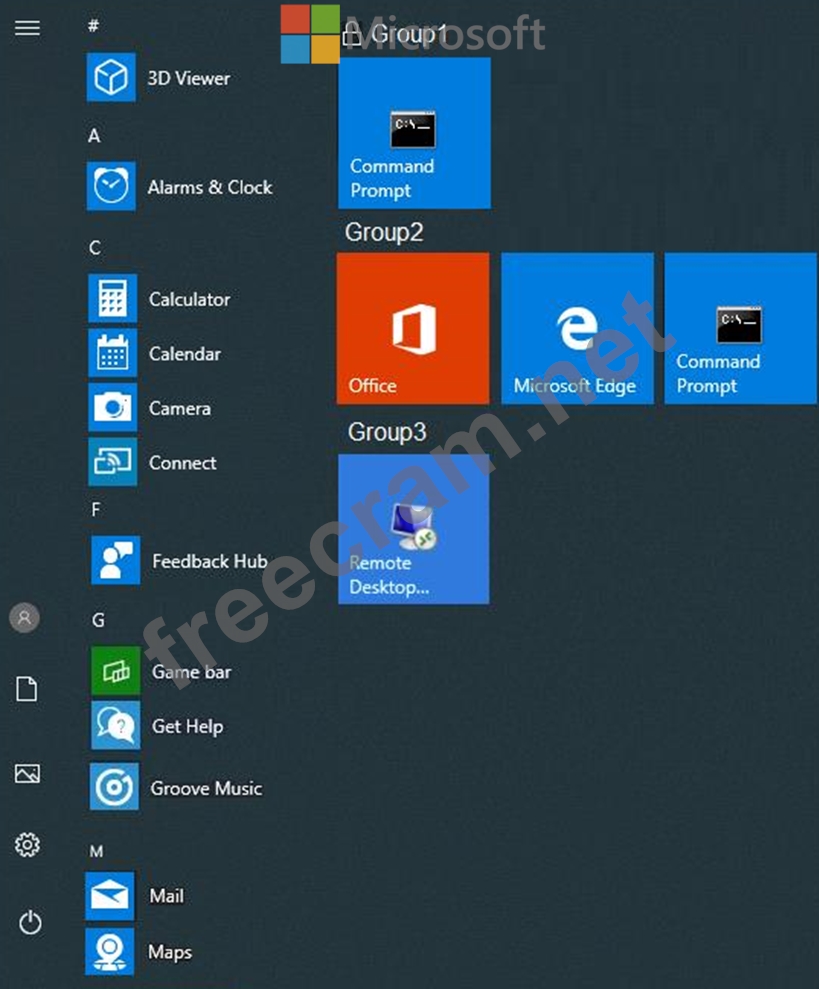Click the Game bar icon

click(115, 670)
